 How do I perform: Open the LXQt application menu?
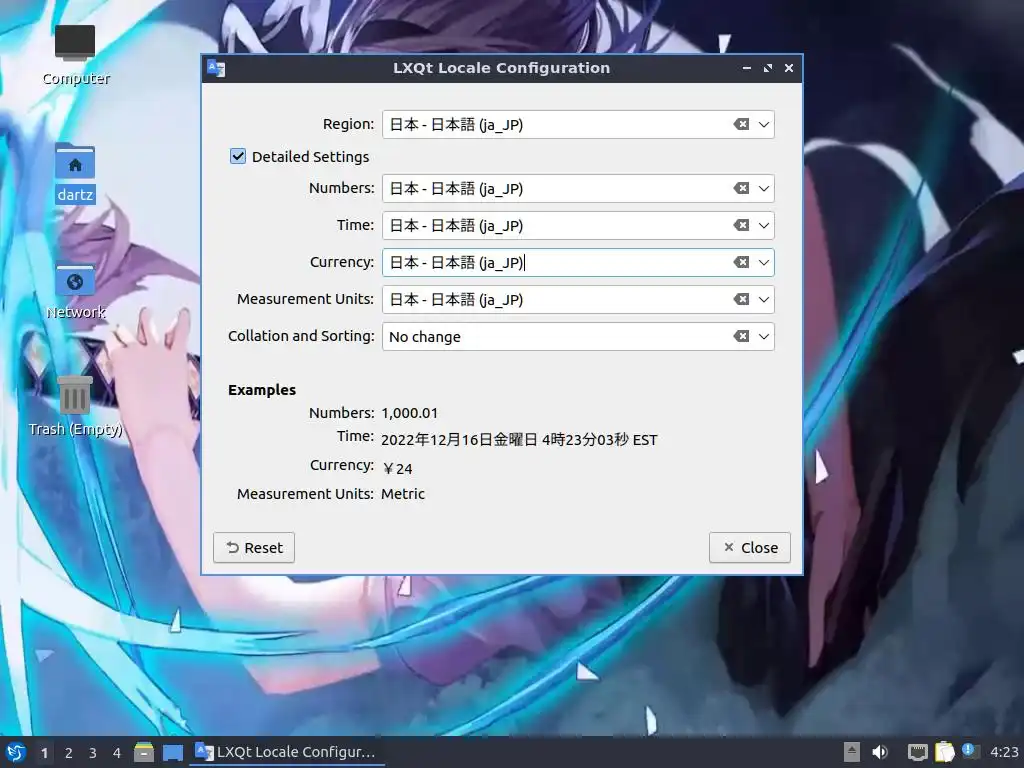pyautogui.click(x=16, y=752)
